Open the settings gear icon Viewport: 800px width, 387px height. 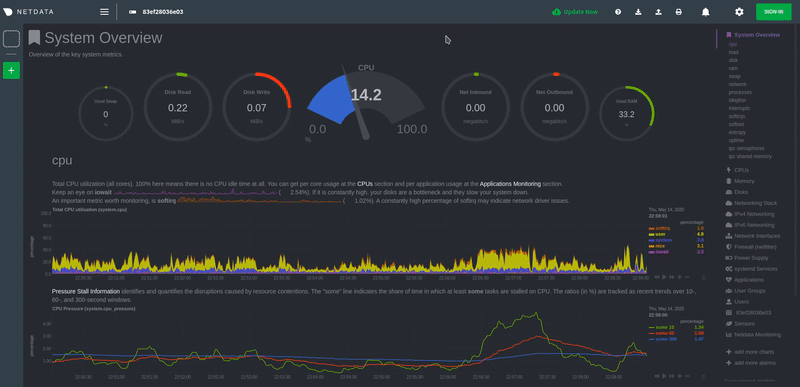click(739, 12)
